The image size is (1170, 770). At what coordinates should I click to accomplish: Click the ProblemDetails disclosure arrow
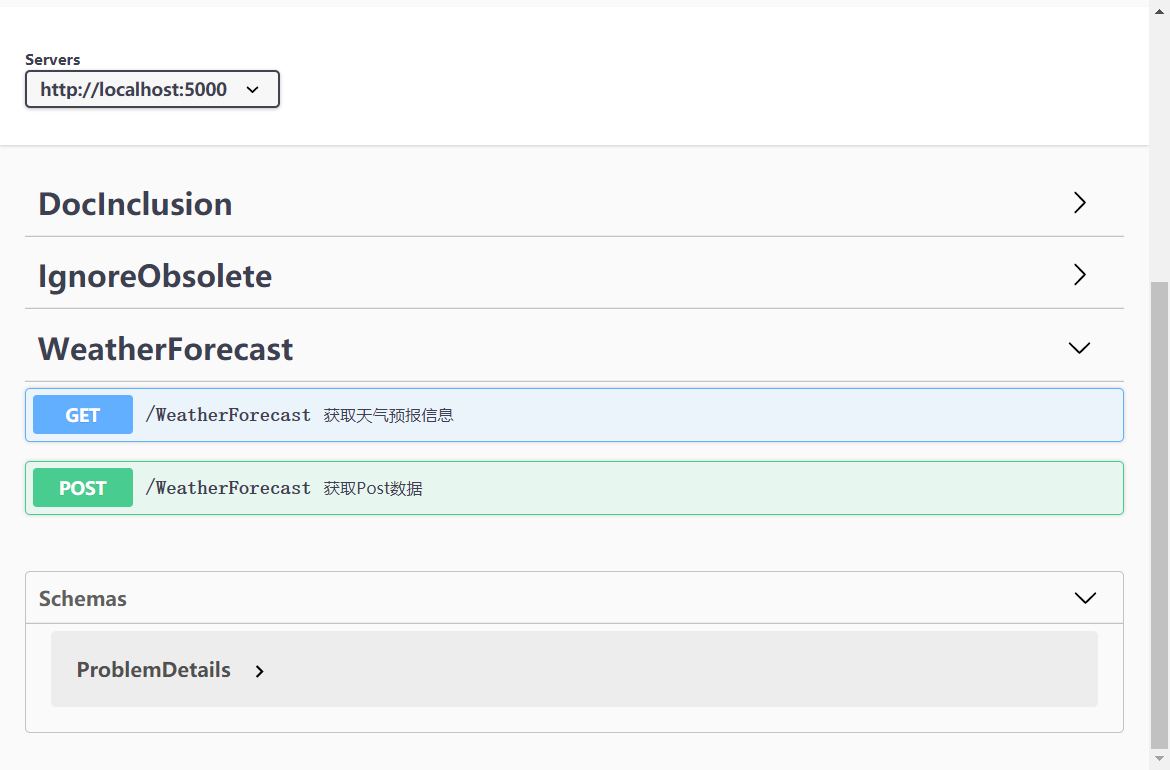click(259, 671)
